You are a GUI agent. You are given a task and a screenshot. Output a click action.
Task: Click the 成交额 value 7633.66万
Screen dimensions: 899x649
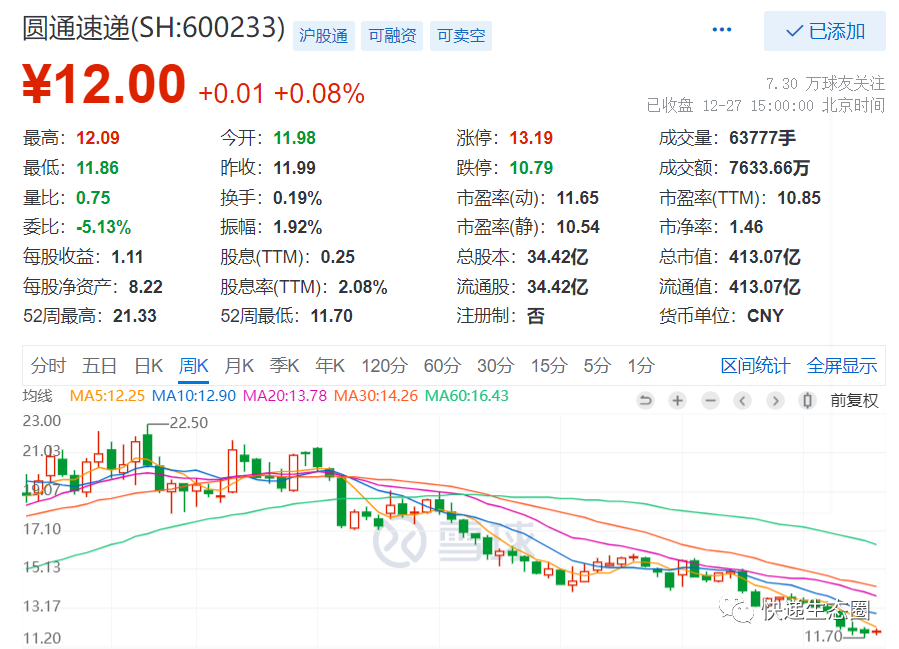pos(769,167)
